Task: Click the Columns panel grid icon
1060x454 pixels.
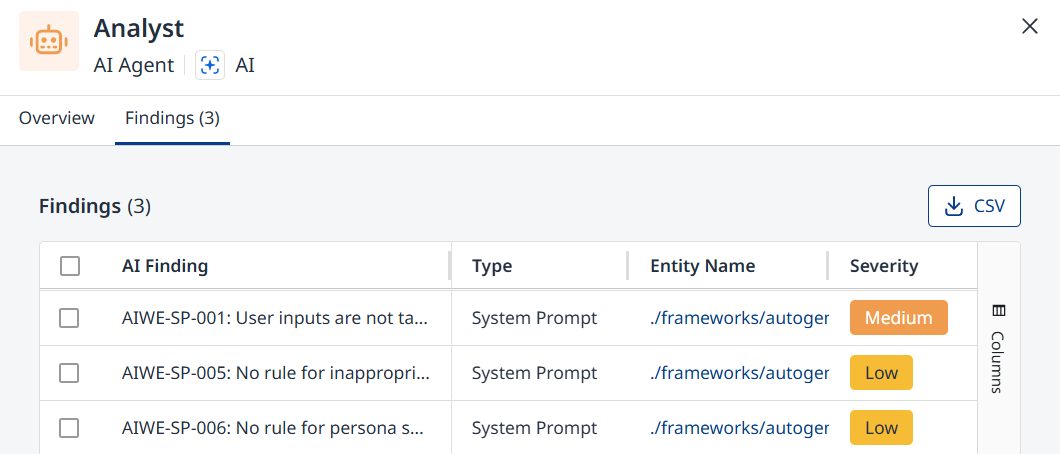Action: coord(999,311)
